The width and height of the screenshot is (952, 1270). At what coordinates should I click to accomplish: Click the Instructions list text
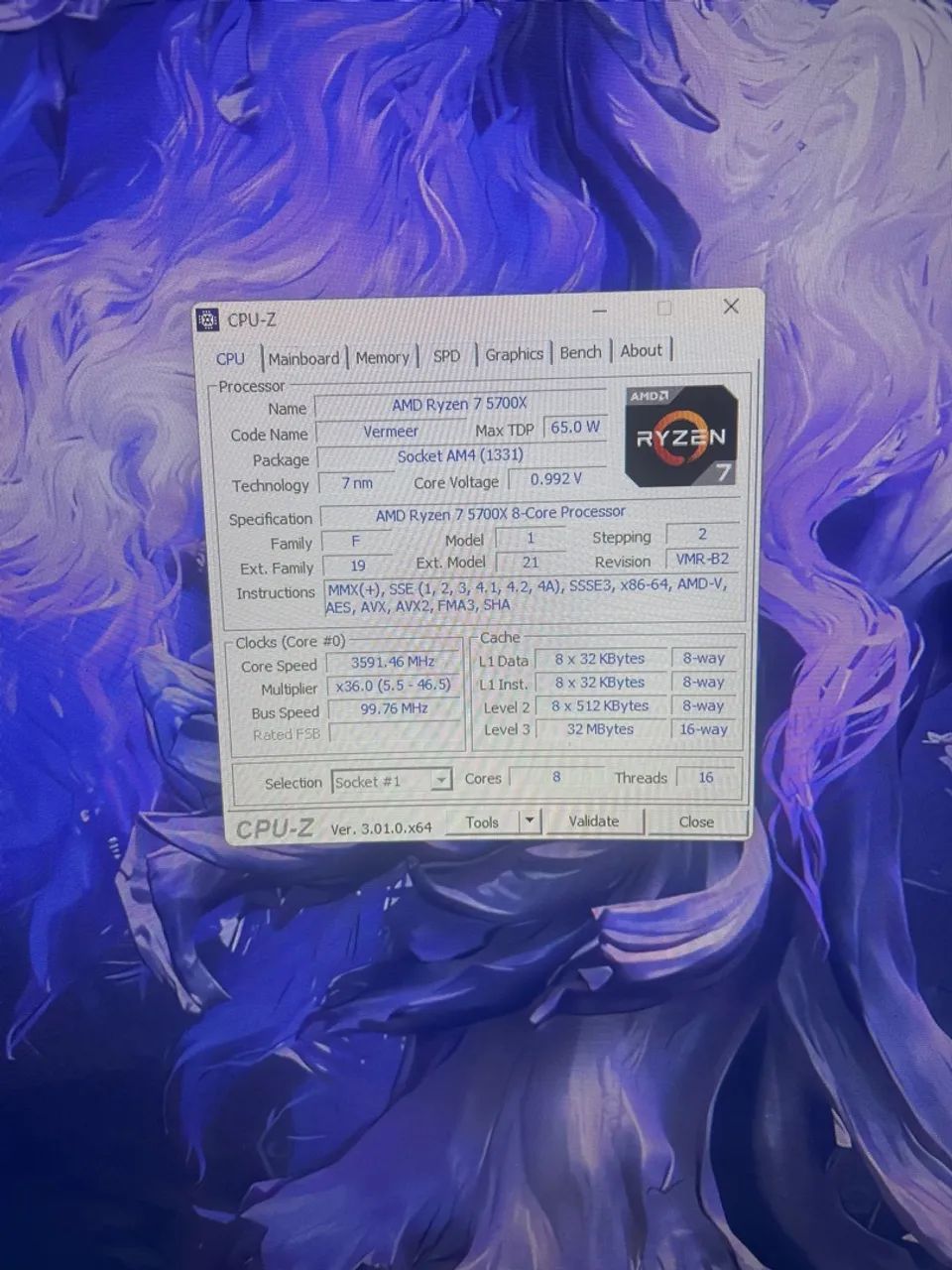pos(534,595)
